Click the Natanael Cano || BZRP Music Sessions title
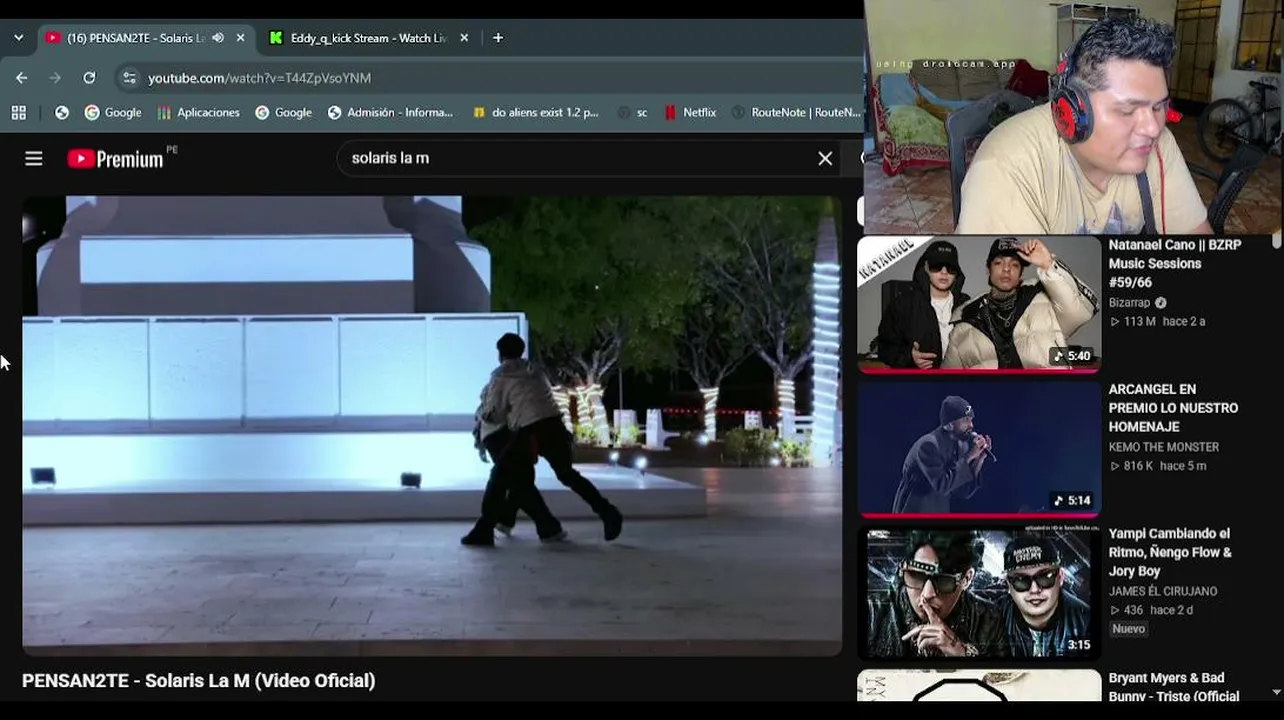This screenshot has width=1284, height=720. click(x=1175, y=264)
